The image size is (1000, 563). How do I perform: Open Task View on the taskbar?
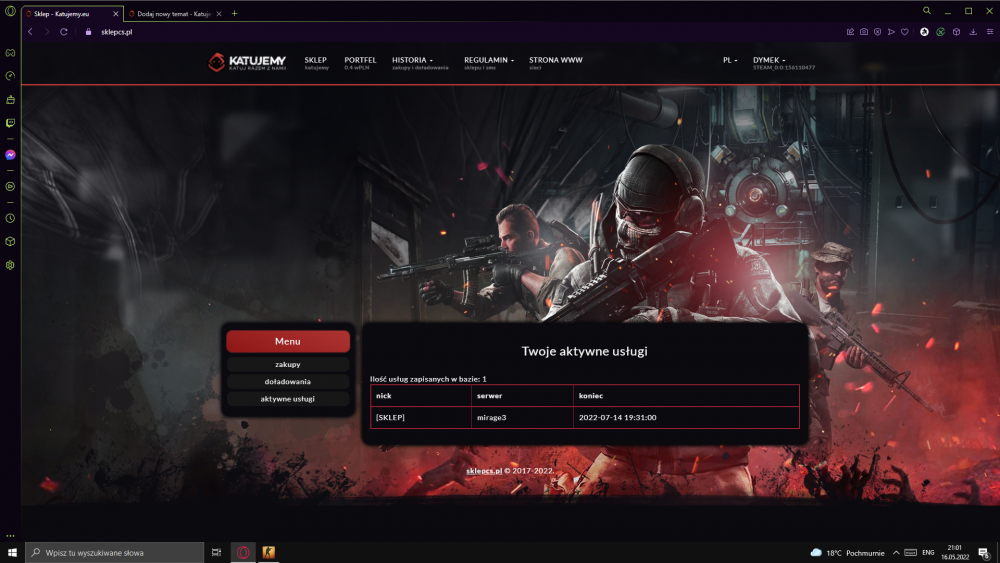(x=217, y=553)
